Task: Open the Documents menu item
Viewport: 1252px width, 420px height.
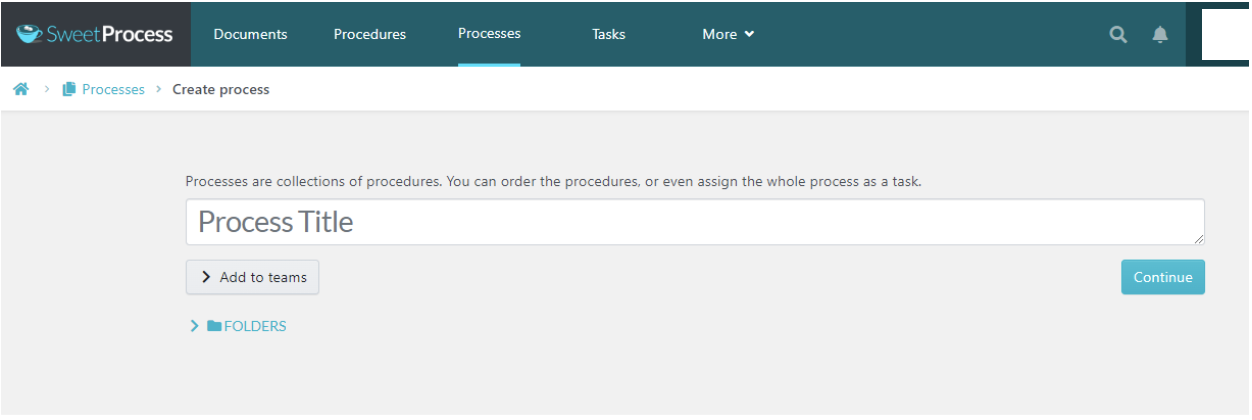Action: click(x=250, y=34)
